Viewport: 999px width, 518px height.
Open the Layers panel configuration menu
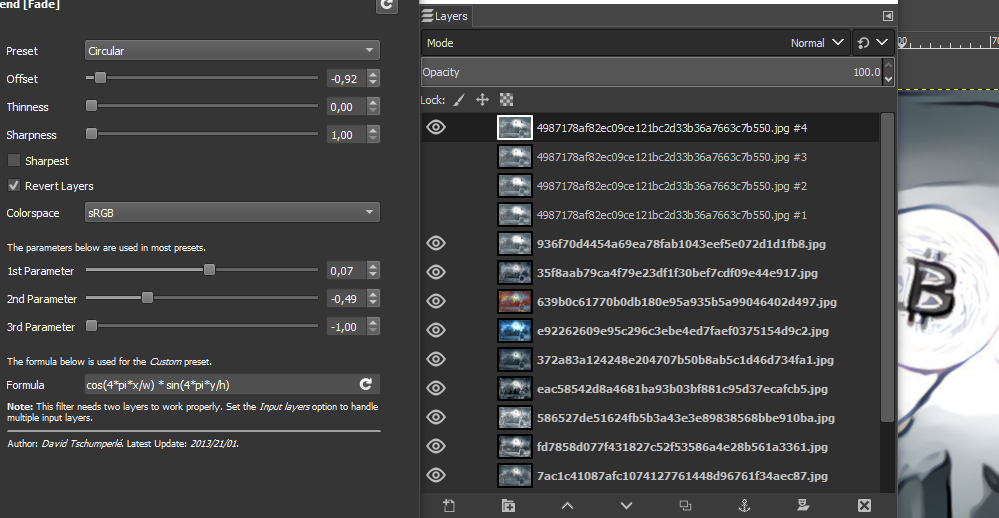pyautogui.click(x=888, y=16)
